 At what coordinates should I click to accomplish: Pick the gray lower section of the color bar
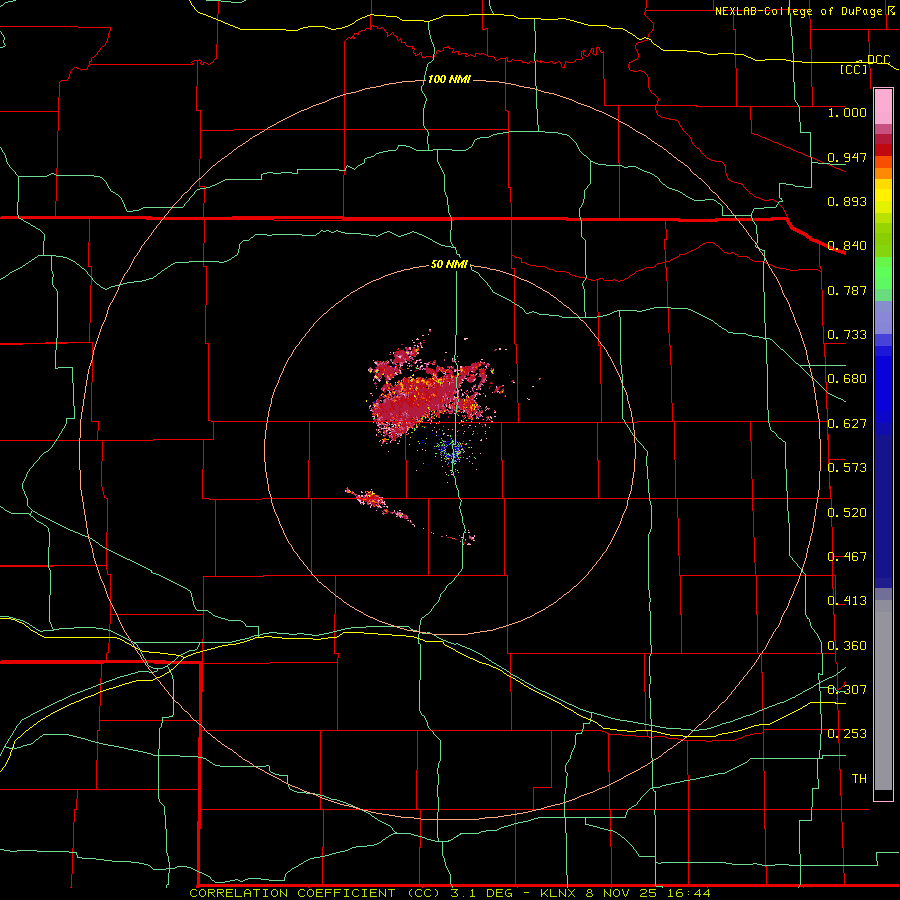click(883, 695)
